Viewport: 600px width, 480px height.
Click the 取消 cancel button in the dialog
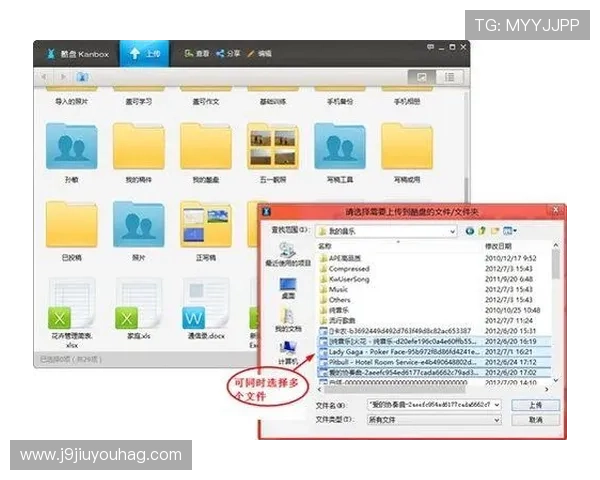(x=535, y=420)
